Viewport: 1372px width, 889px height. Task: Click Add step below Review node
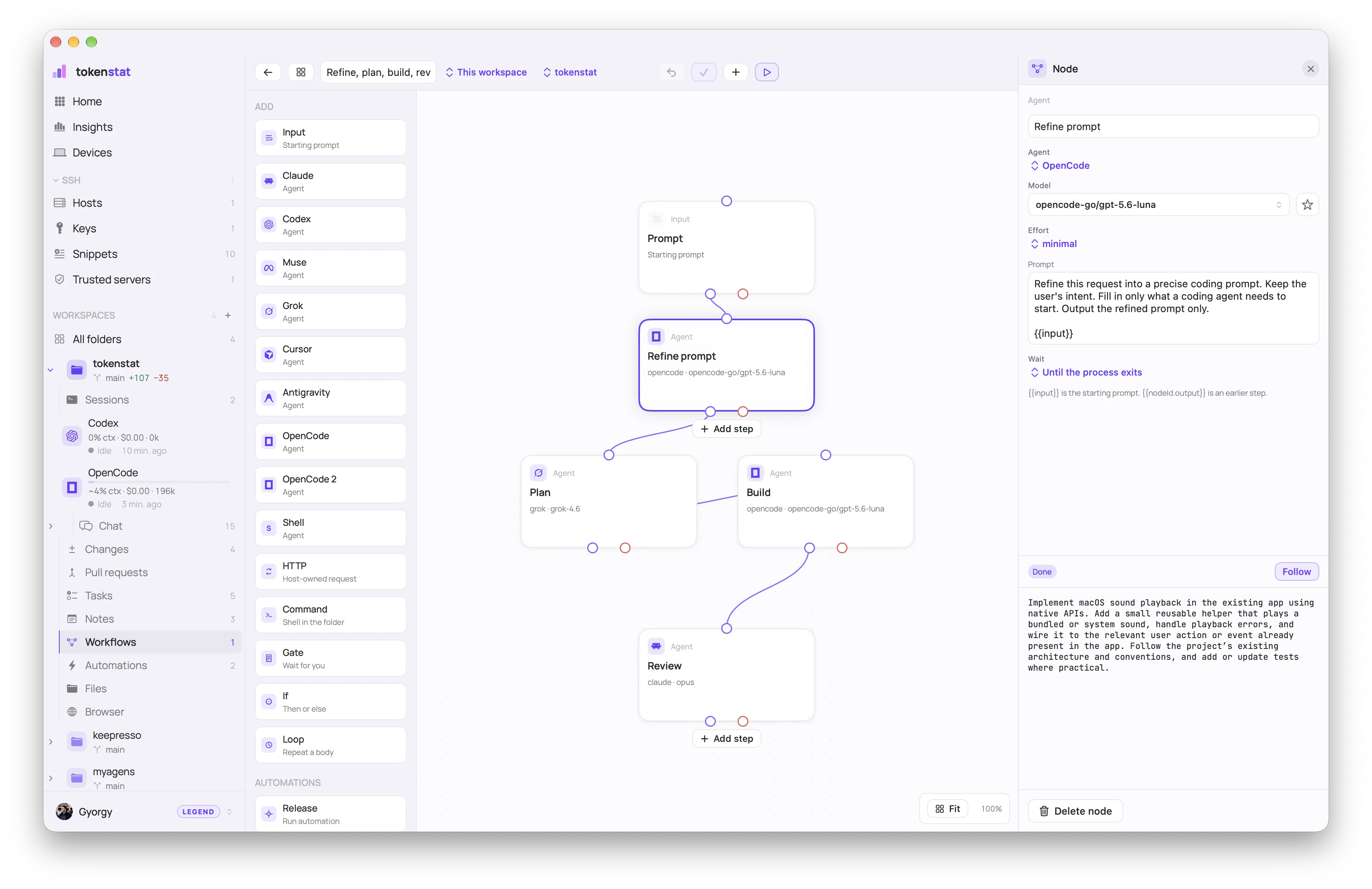point(726,739)
